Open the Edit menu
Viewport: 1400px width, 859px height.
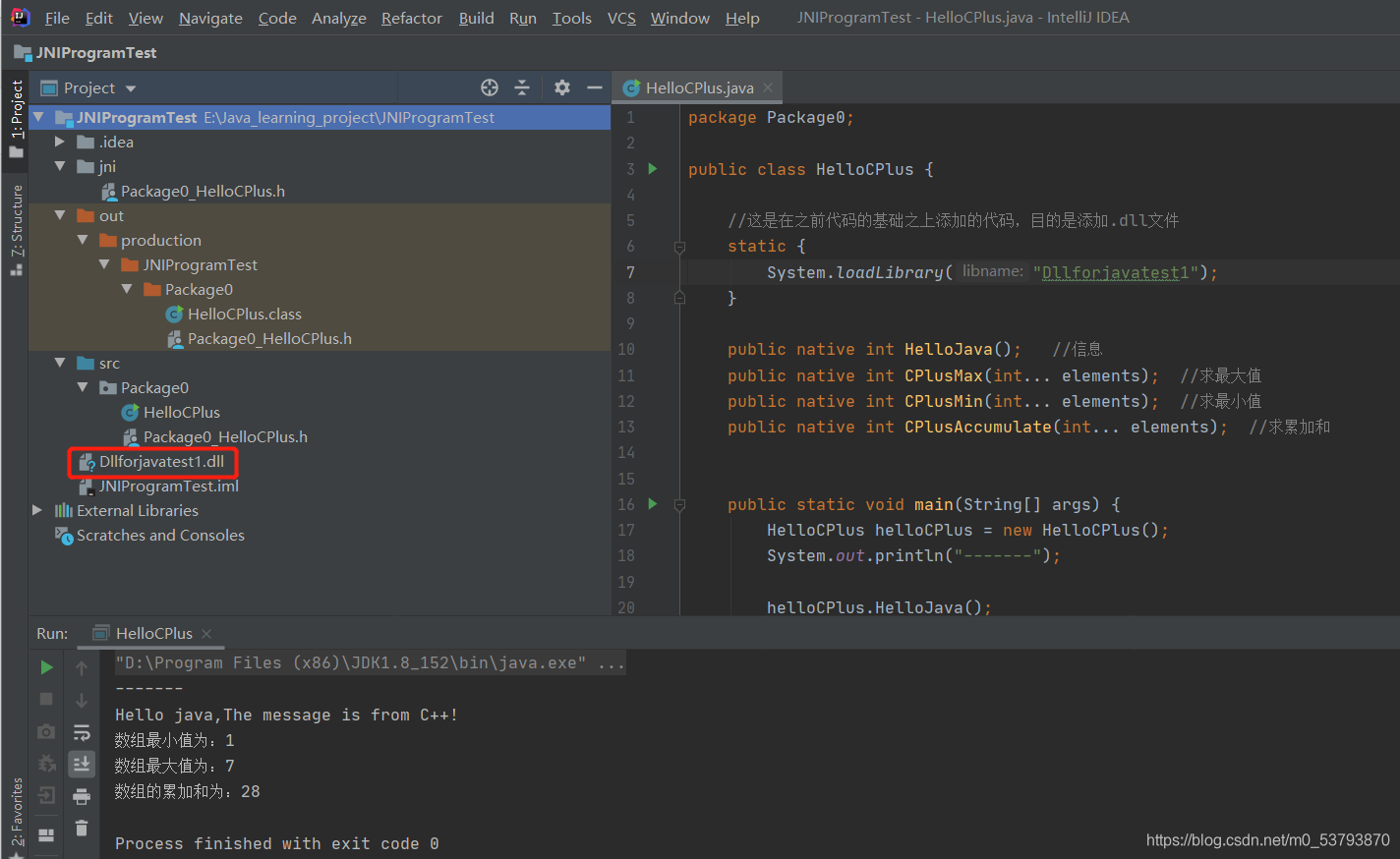click(98, 18)
